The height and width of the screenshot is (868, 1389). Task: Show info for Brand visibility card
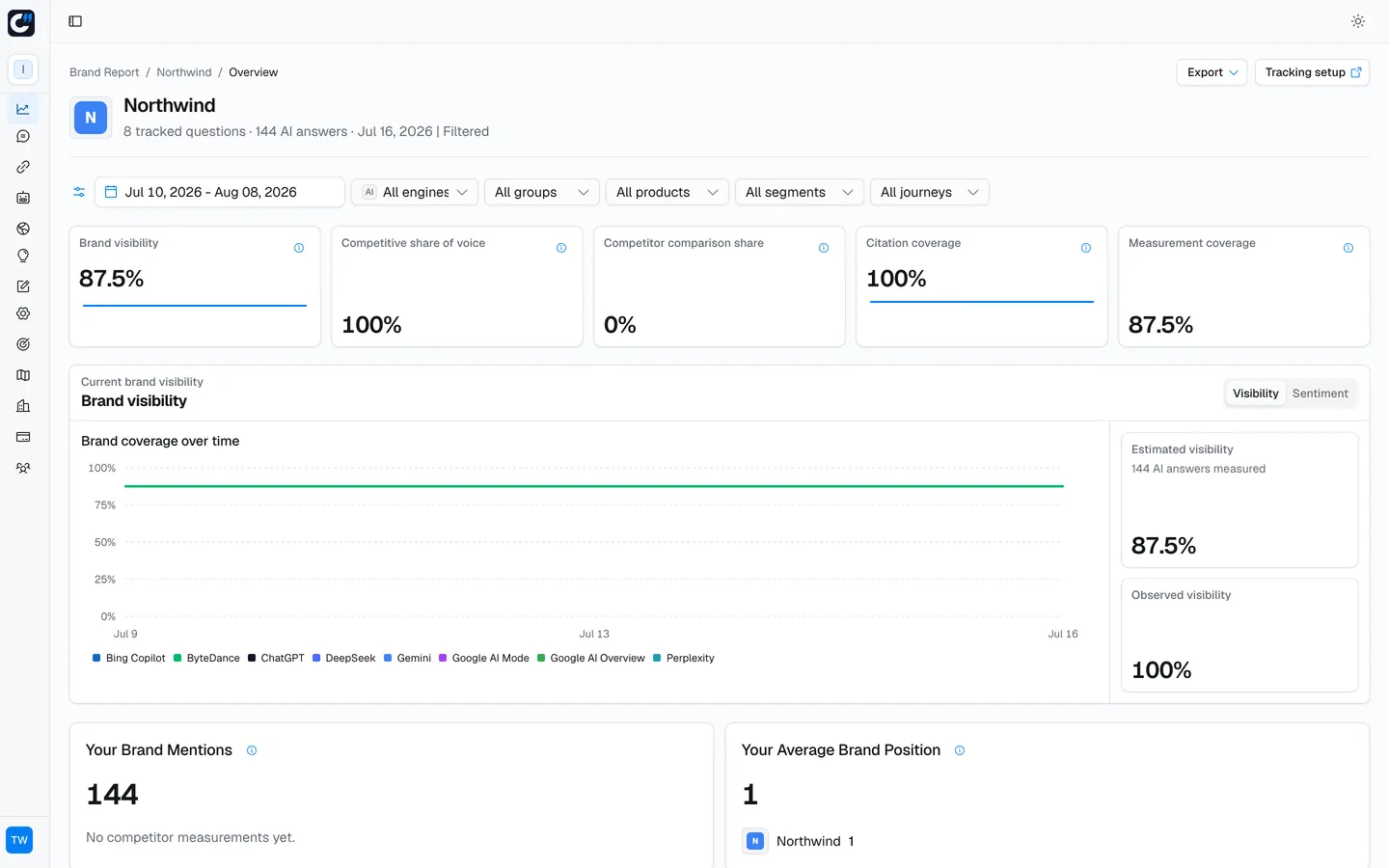click(x=299, y=248)
